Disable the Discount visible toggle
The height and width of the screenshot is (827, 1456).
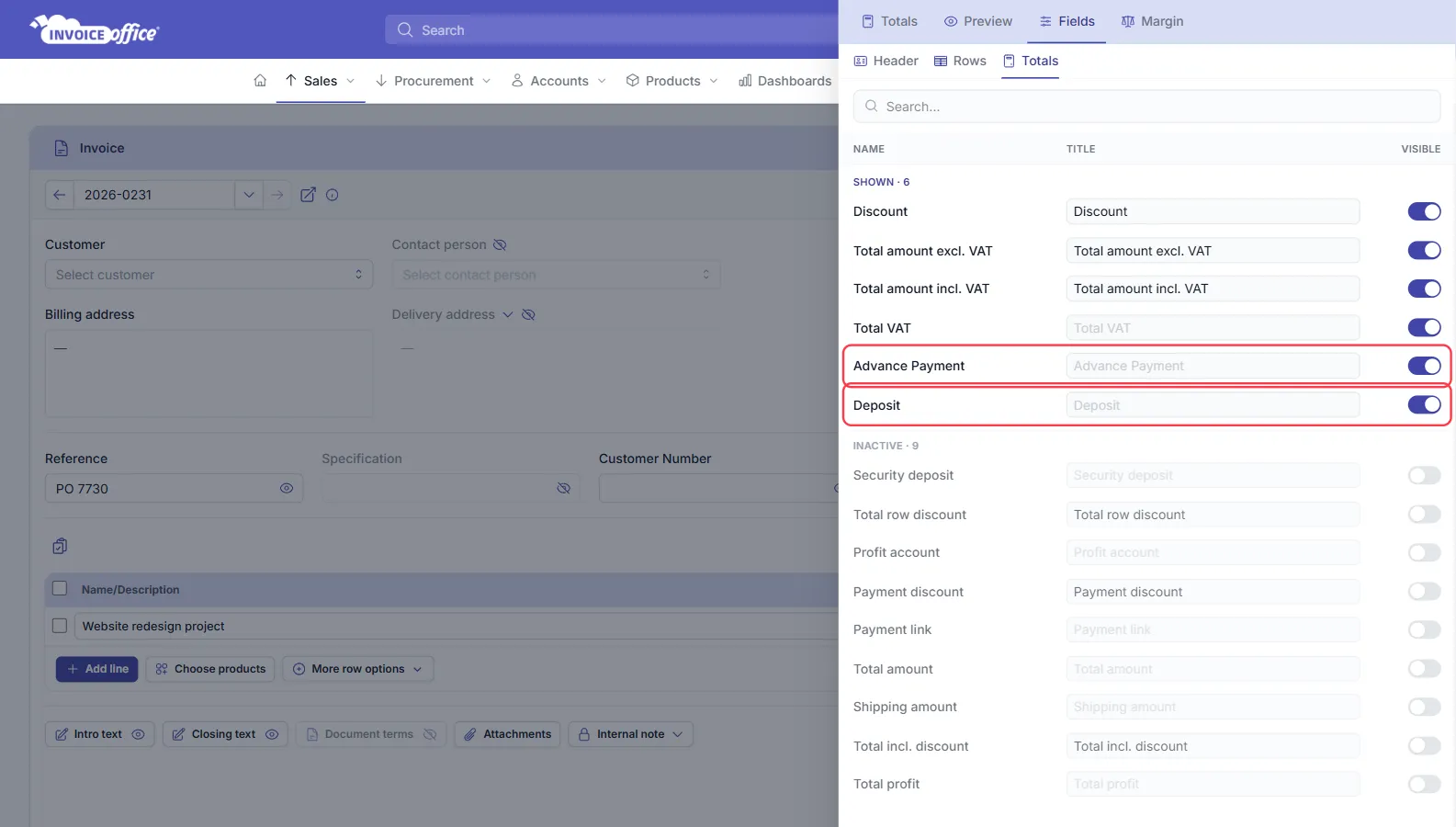(1424, 211)
